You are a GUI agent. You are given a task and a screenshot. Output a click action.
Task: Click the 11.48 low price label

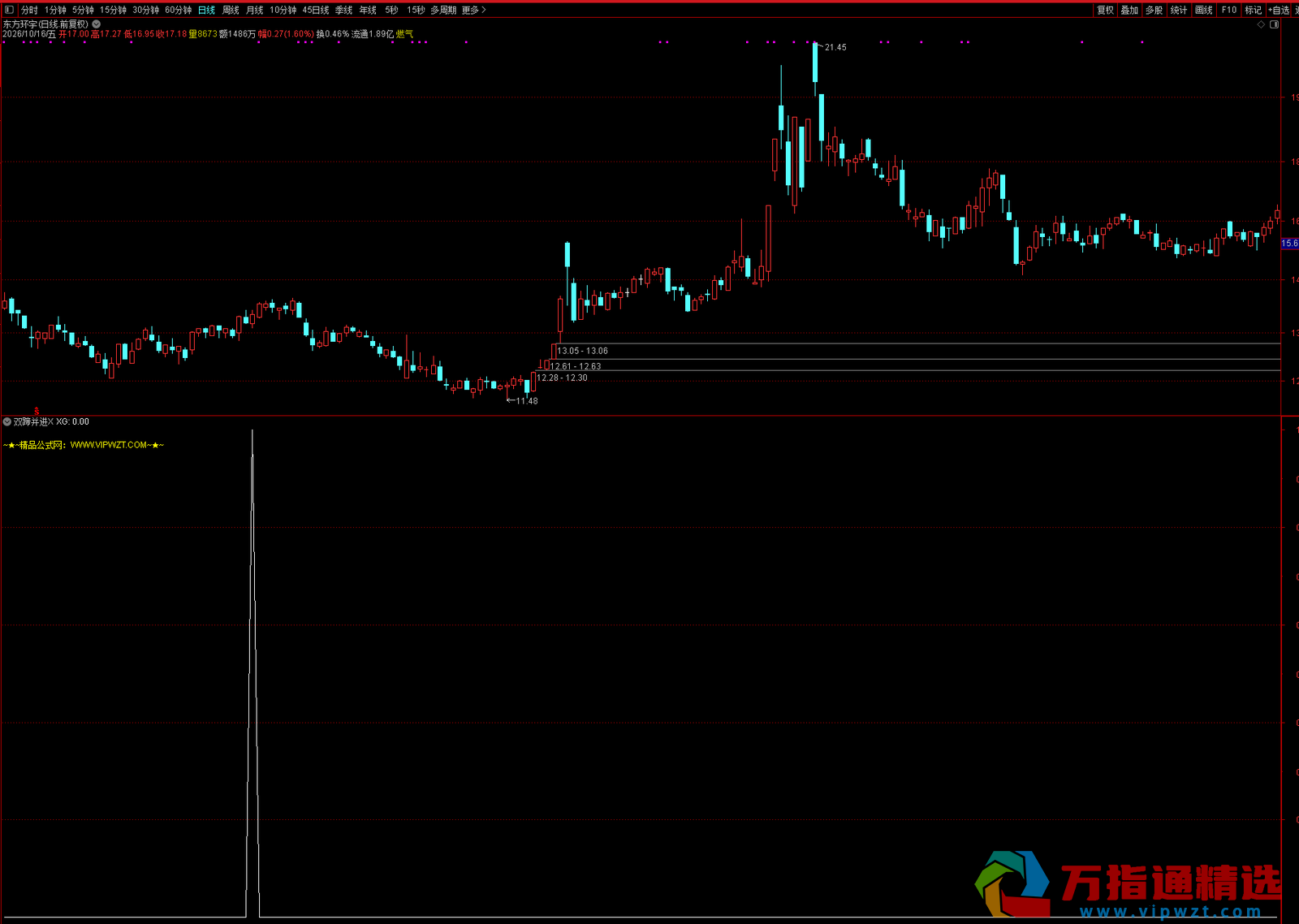(527, 400)
